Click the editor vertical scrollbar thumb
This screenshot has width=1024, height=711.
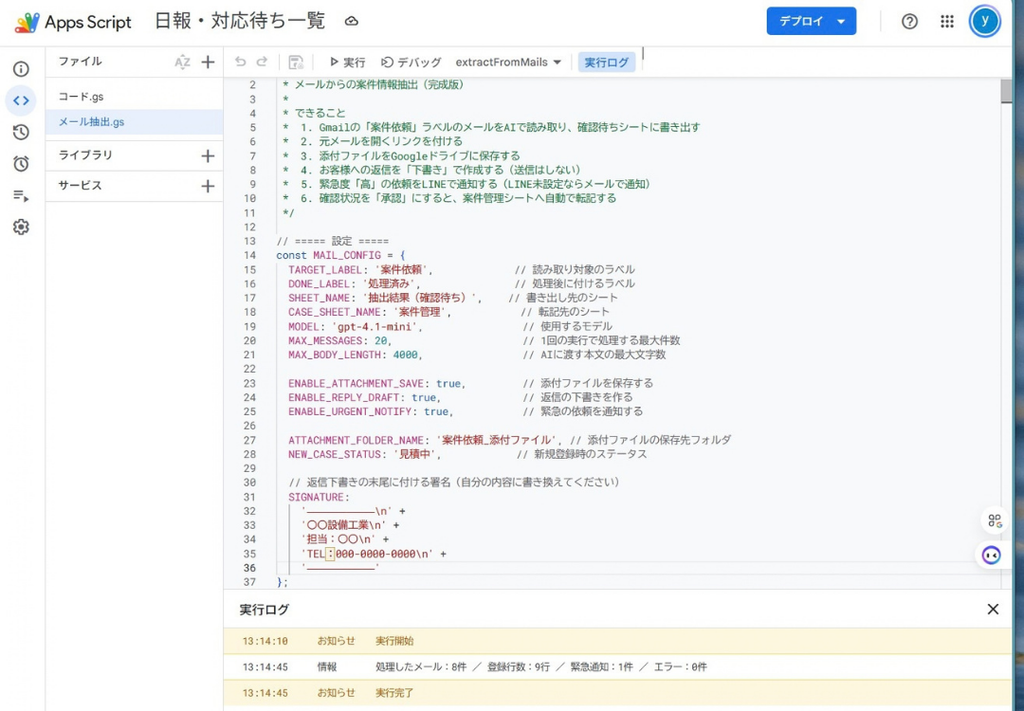pos(1006,91)
